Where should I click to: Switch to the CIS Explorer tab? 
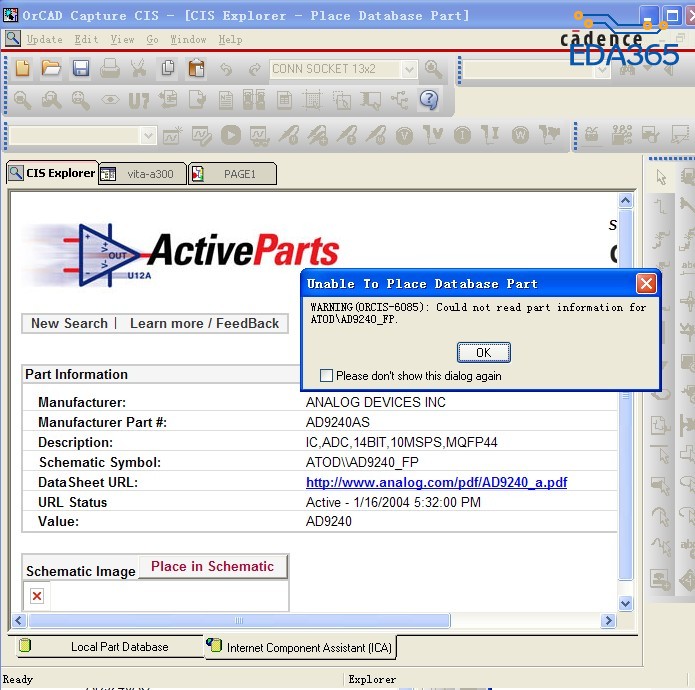coord(52,172)
